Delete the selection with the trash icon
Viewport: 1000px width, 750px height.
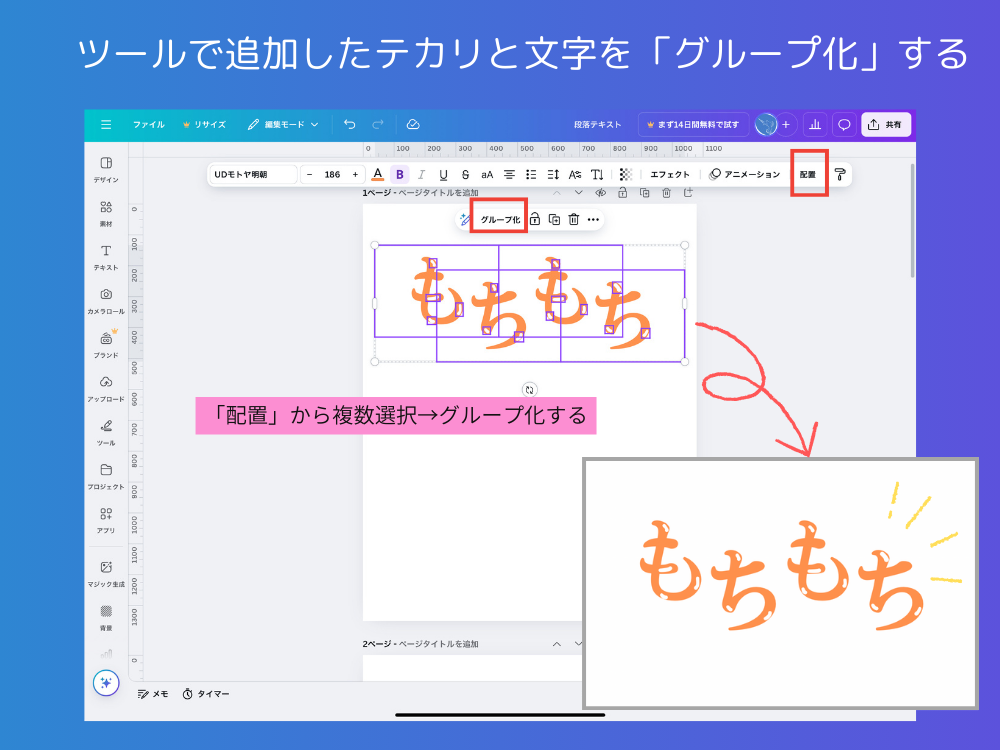(x=574, y=218)
